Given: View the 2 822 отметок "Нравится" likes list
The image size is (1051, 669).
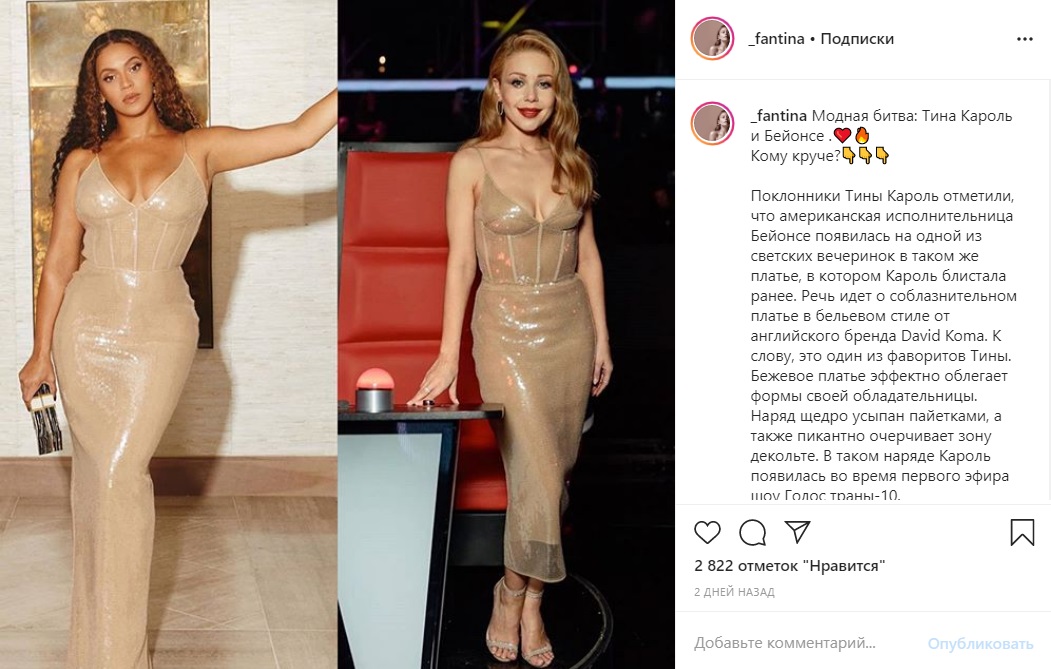Looking at the screenshot, I should tap(790, 566).
